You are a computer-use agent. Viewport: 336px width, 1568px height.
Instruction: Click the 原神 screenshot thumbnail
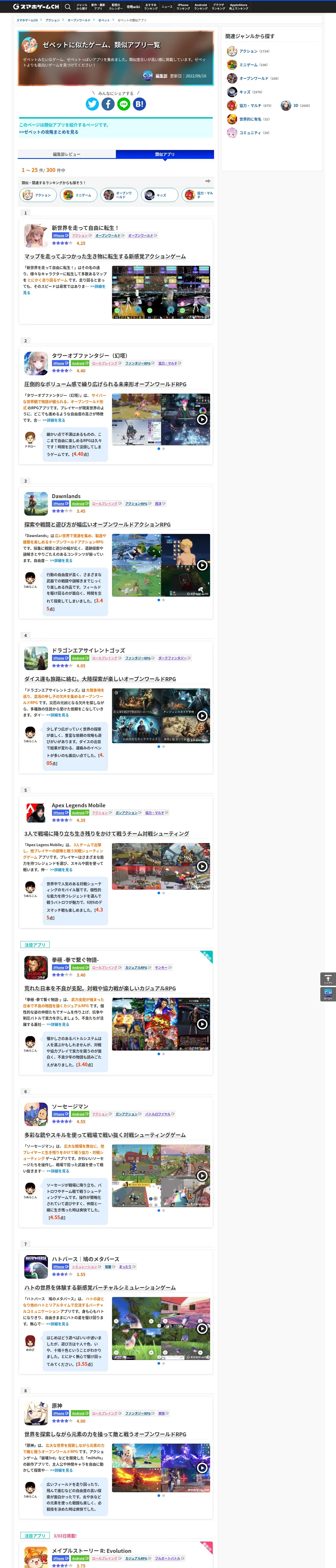pos(161,1468)
